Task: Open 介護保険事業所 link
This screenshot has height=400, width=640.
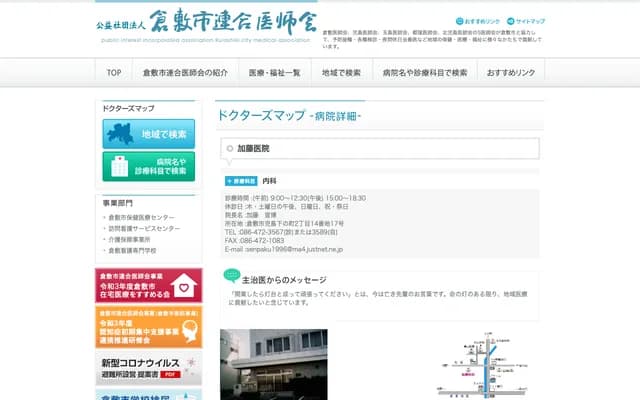Action: [129, 240]
